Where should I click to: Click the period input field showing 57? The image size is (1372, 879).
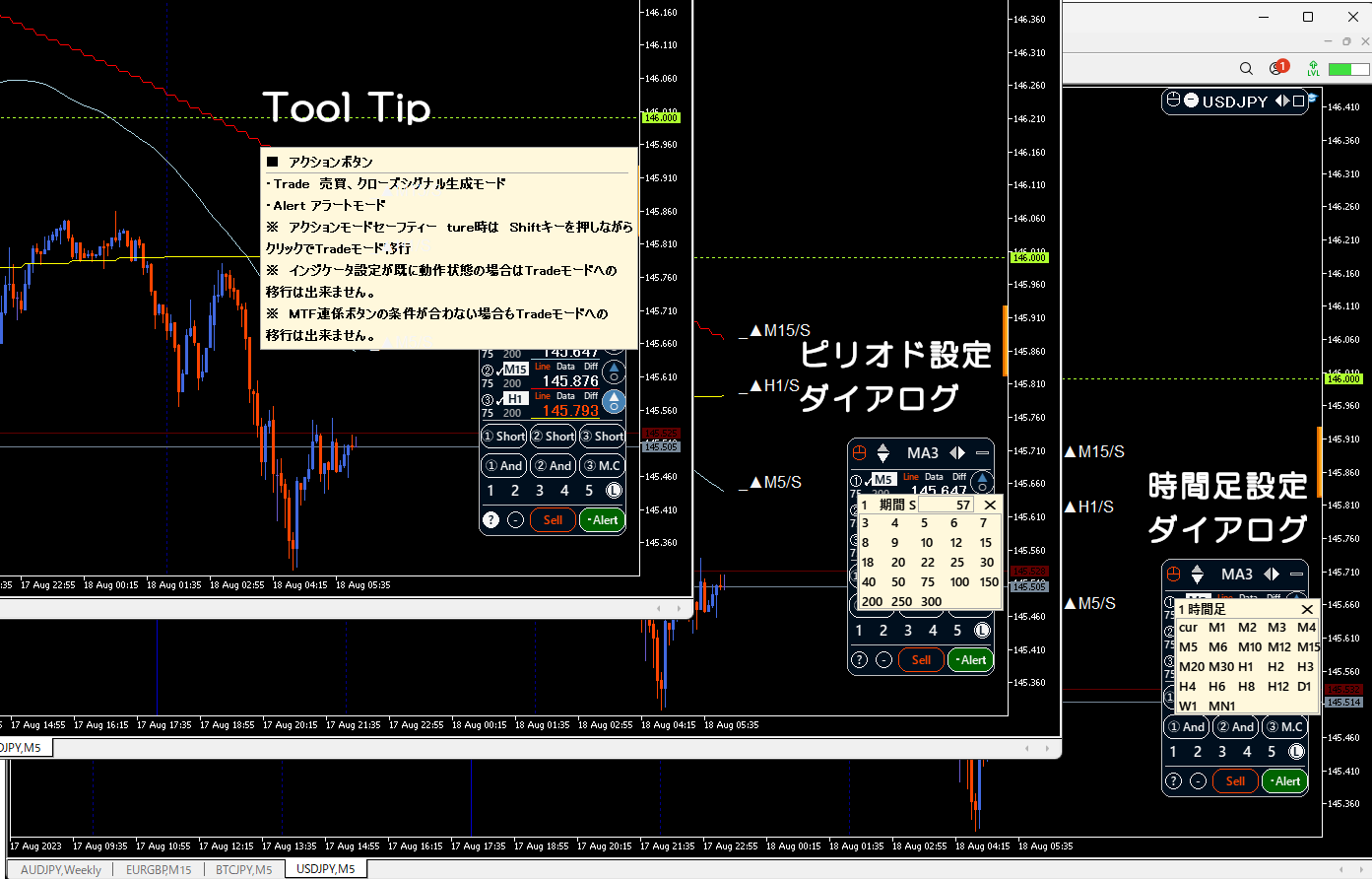pyautogui.click(x=947, y=505)
